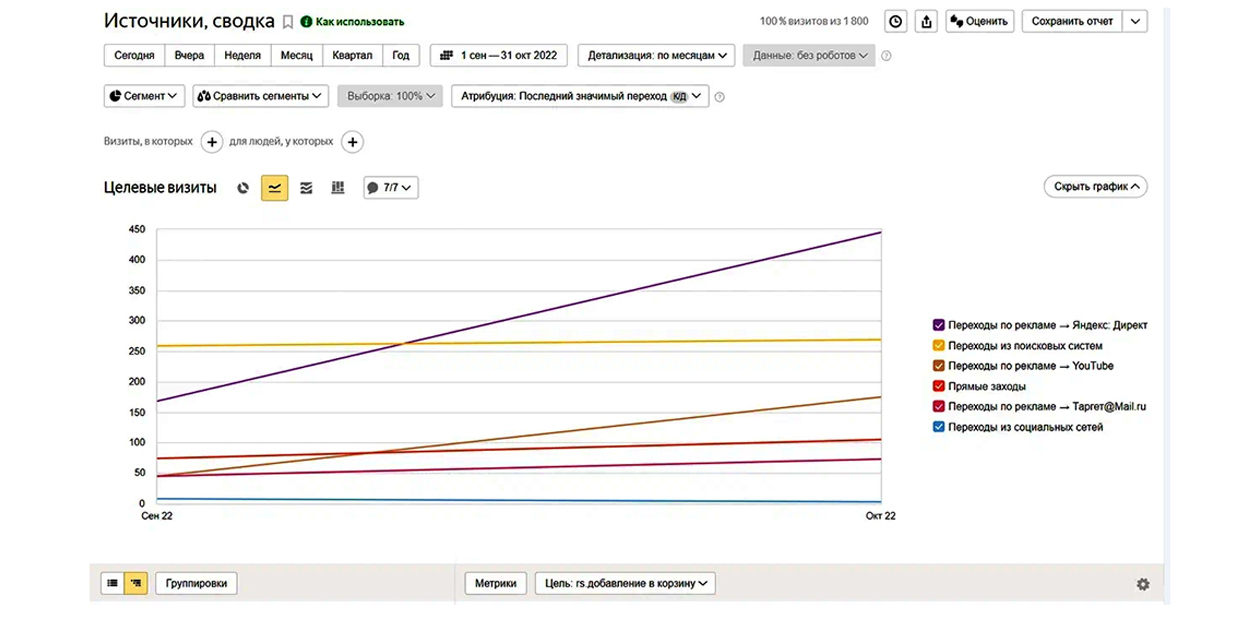Screen dimensions: 1260x619
Task: Collapse chart with Скрыть график button
Action: pyautogui.click(x=1095, y=187)
